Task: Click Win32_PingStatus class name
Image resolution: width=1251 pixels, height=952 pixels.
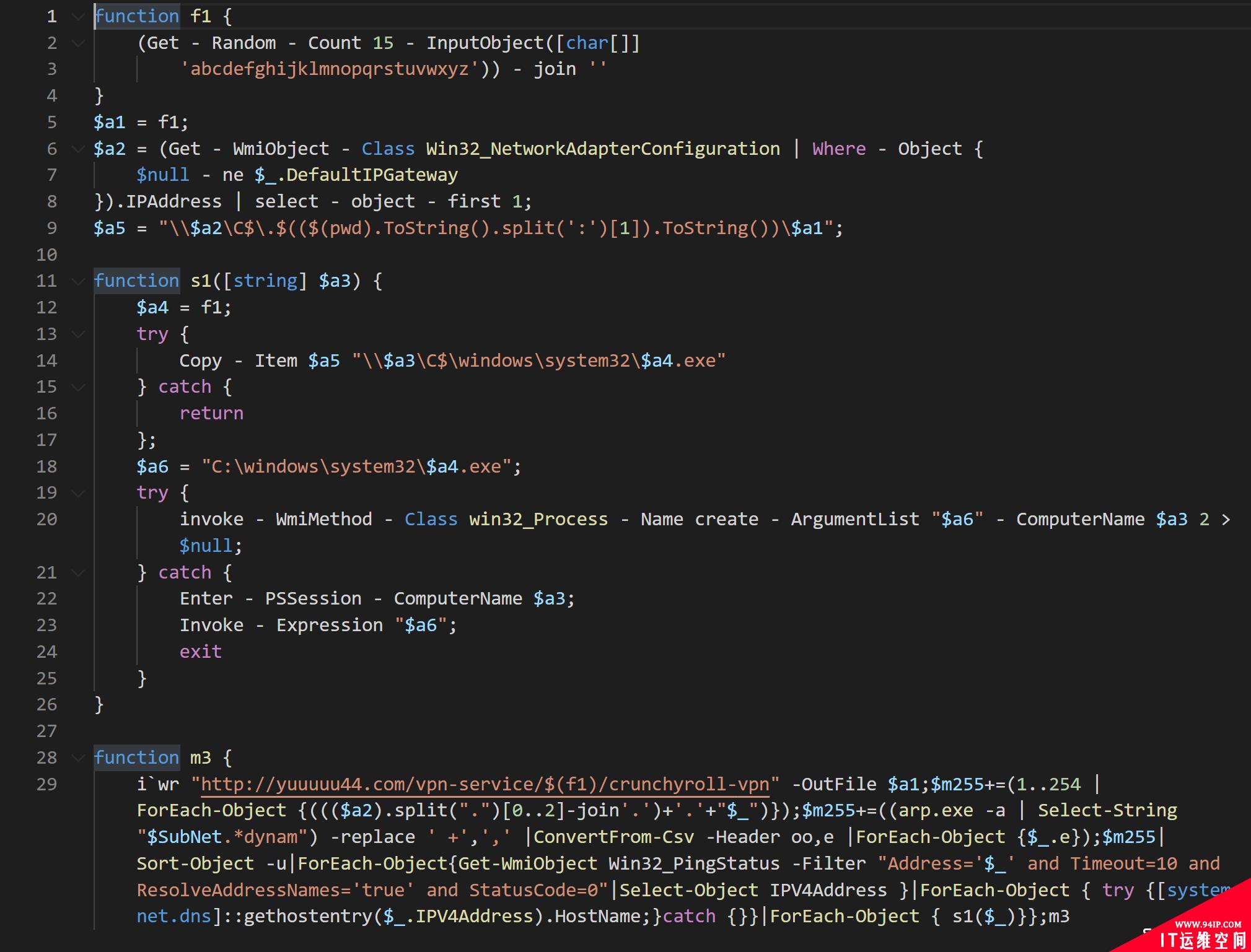Action: [x=694, y=864]
